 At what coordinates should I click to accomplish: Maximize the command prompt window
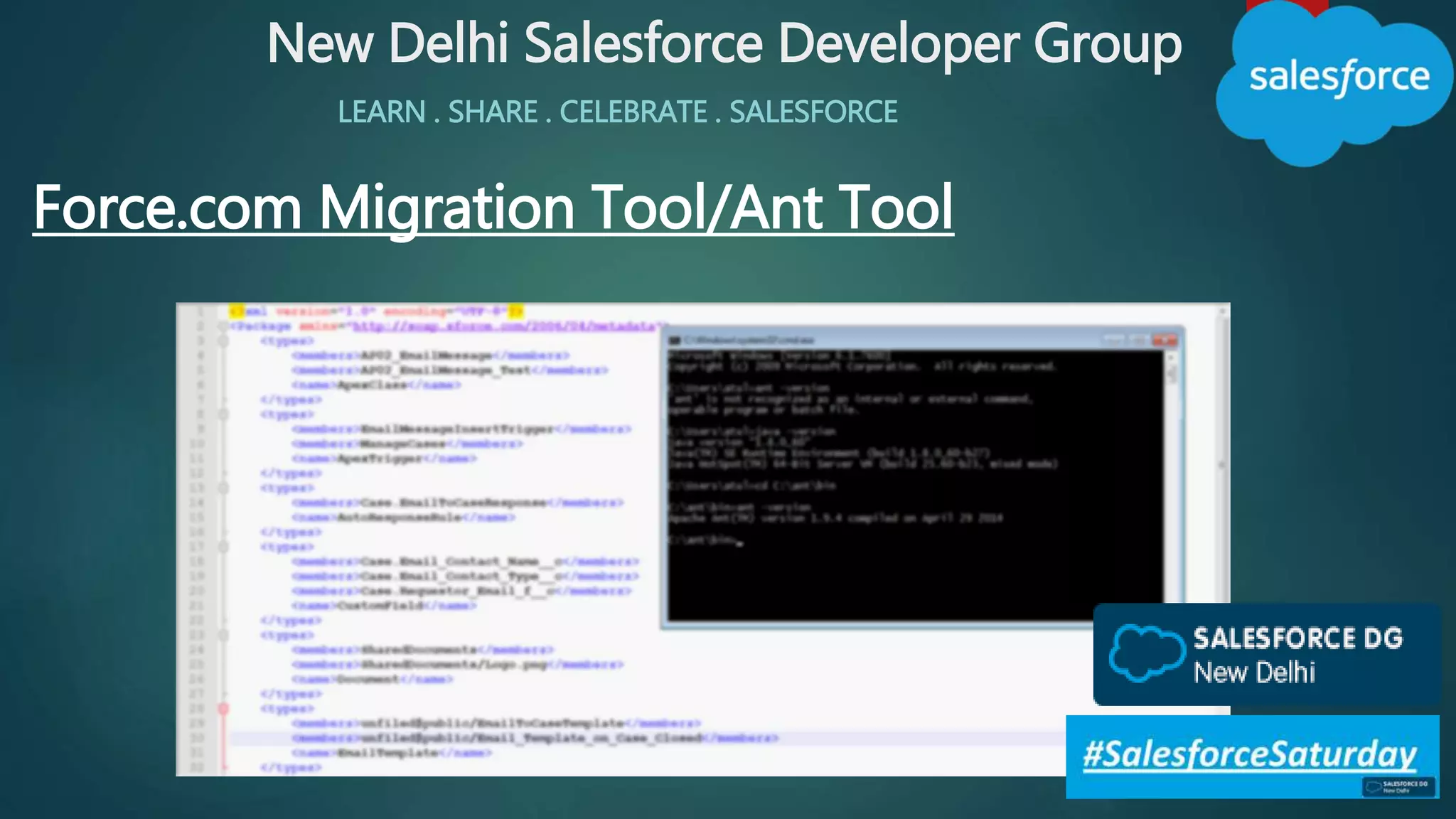click(x=1139, y=341)
